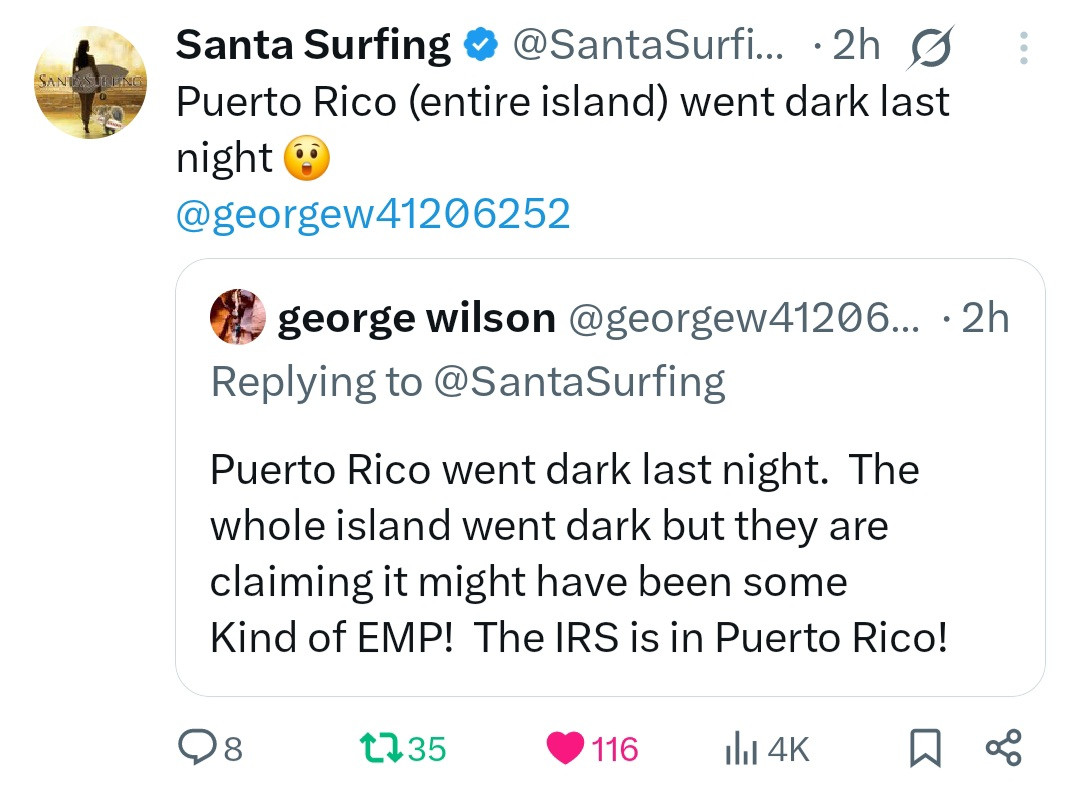Open the quoted tweet about EMP

click(578, 555)
